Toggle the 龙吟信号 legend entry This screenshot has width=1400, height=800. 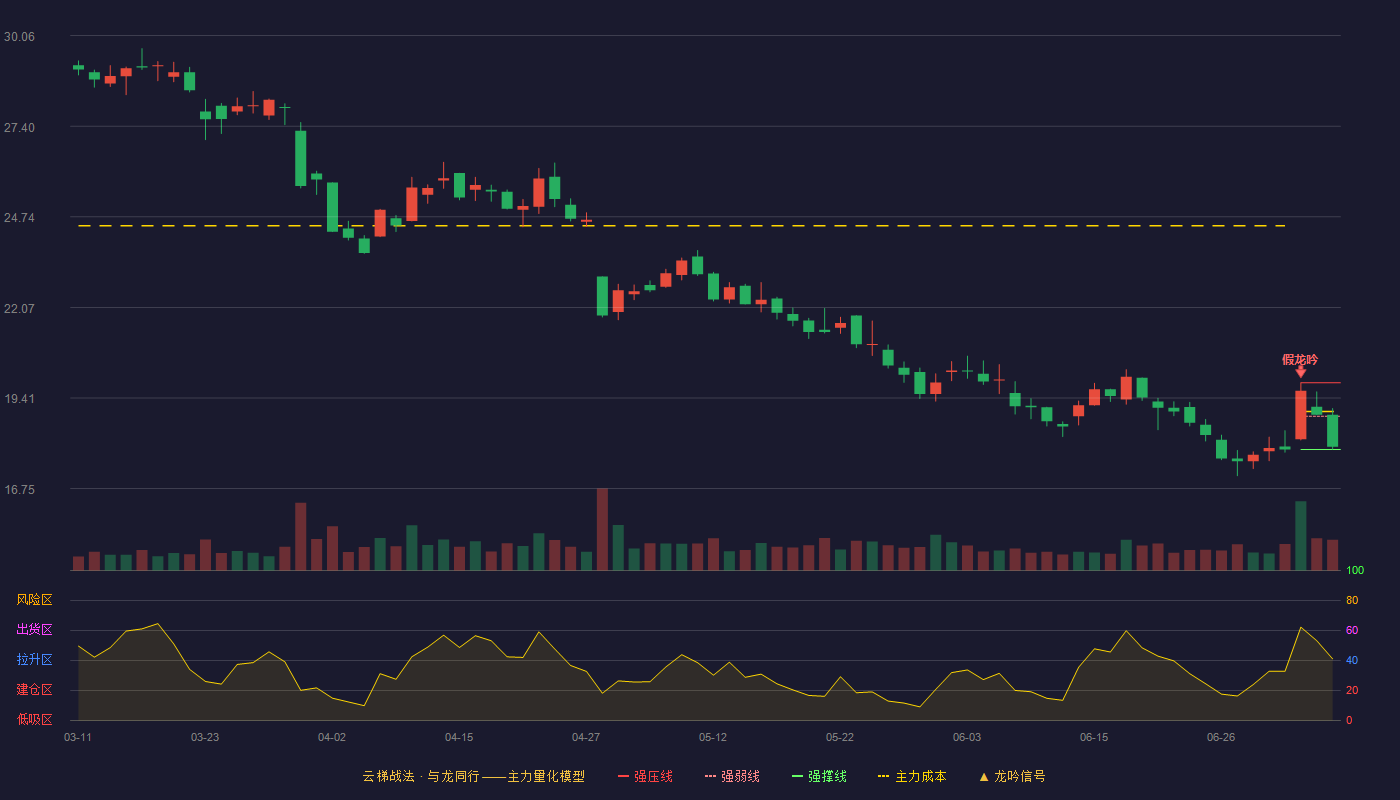click(1012, 776)
